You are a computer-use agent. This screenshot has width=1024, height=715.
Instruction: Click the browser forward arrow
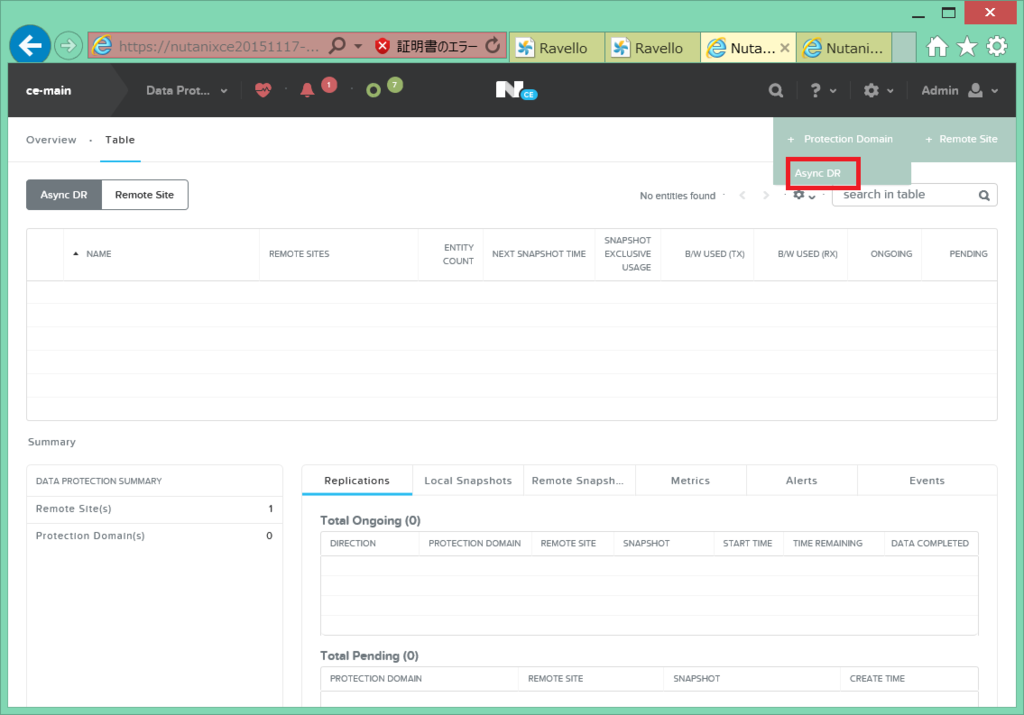pos(68,46)
